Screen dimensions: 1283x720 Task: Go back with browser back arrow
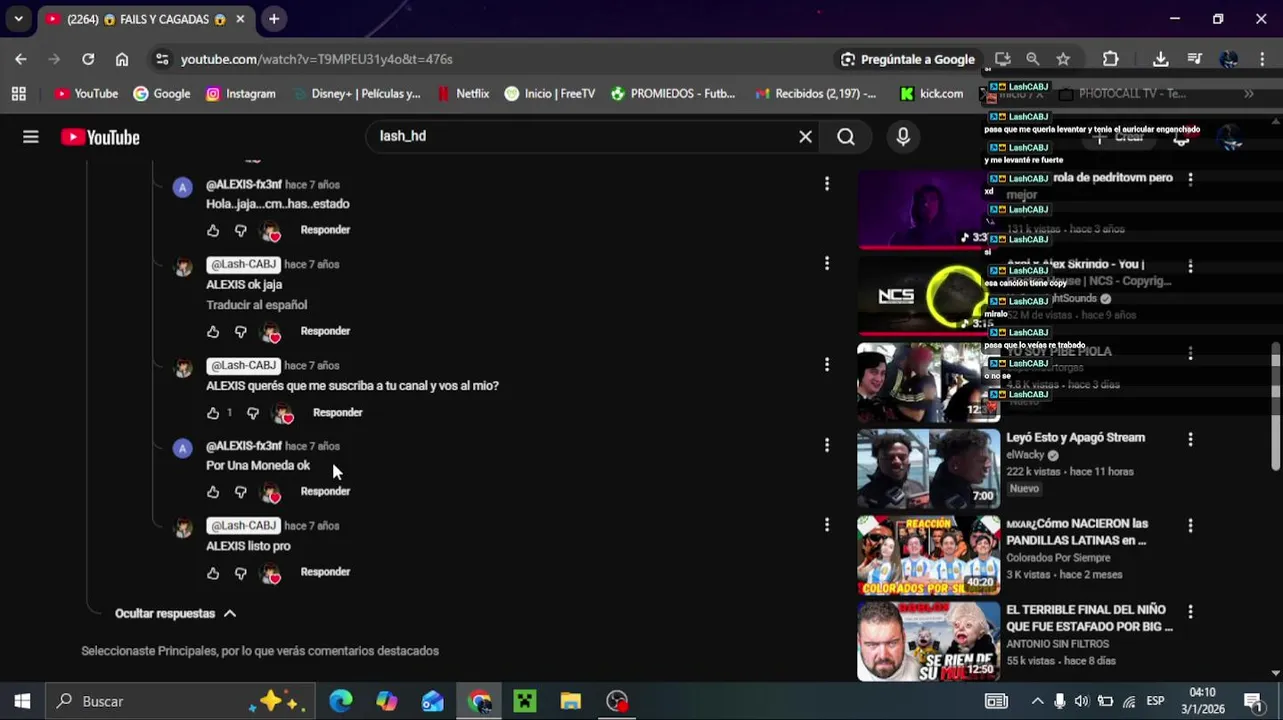pos(20,59)
